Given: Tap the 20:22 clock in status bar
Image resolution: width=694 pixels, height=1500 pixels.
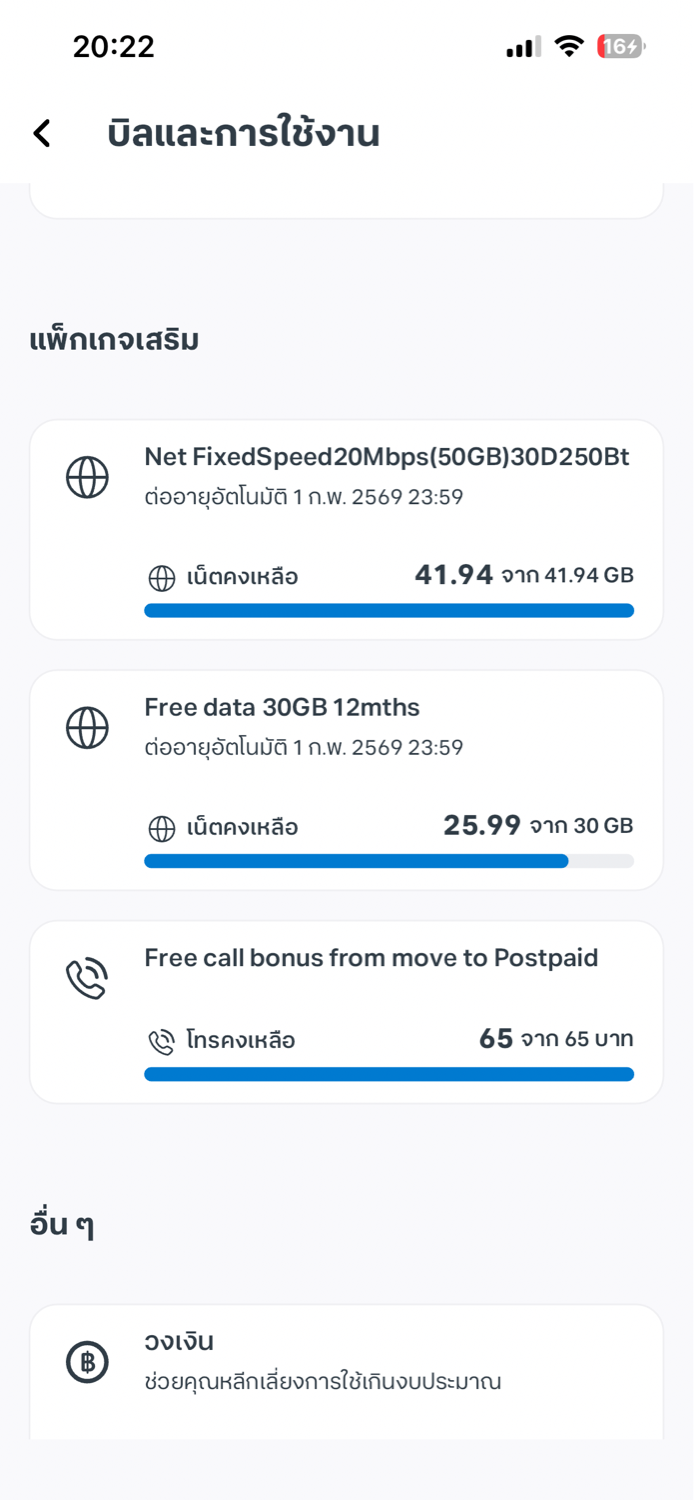Looking at the screenshot, I should coord(113,46).
